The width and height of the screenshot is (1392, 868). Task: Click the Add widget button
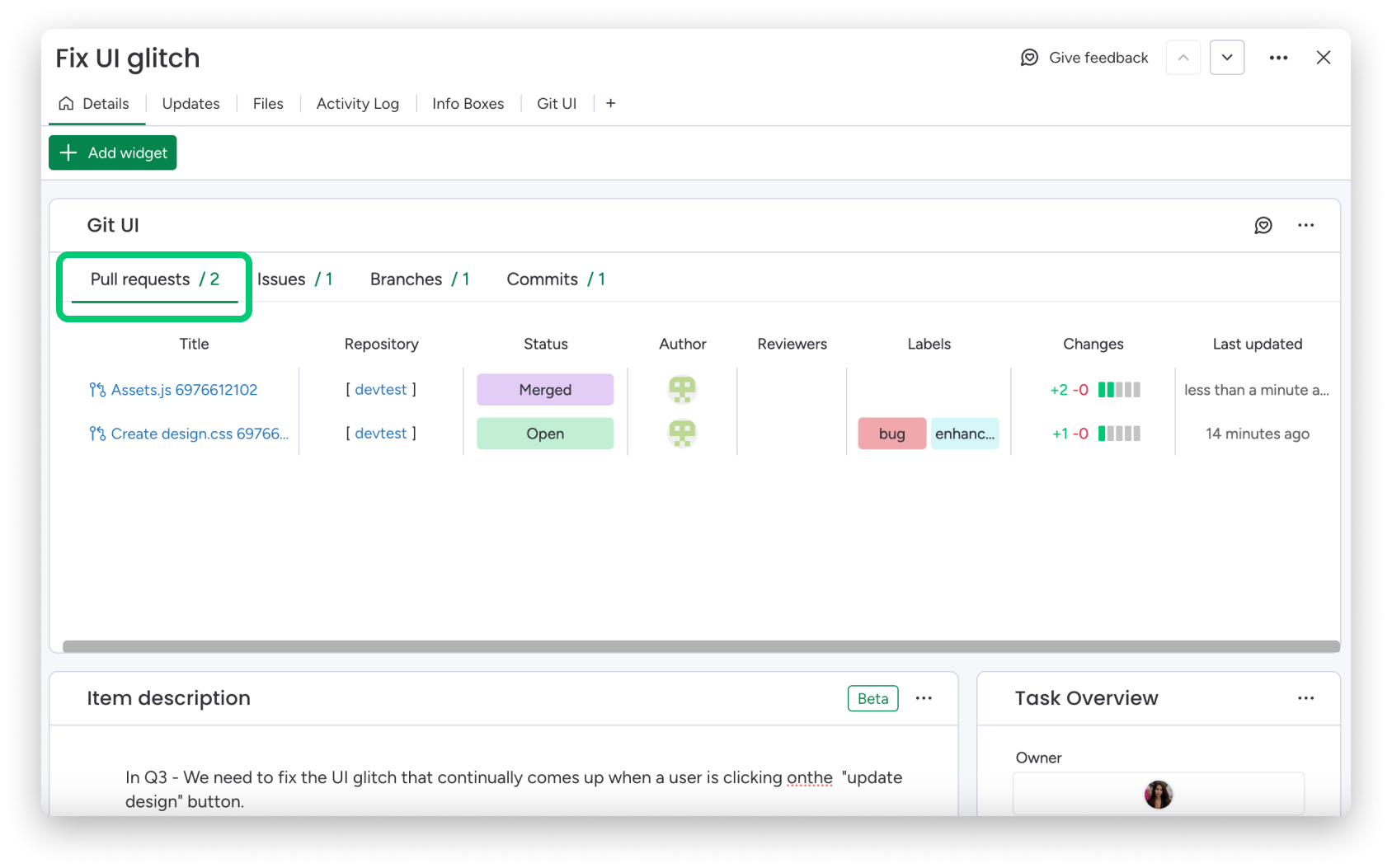(x=112, y=152)
